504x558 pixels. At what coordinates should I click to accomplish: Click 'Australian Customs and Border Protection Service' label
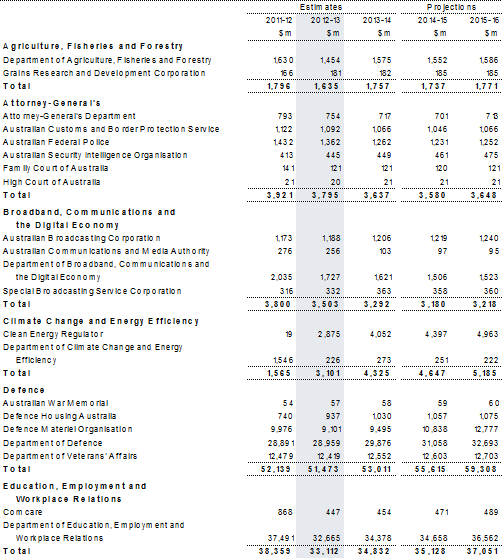point(111,129)
